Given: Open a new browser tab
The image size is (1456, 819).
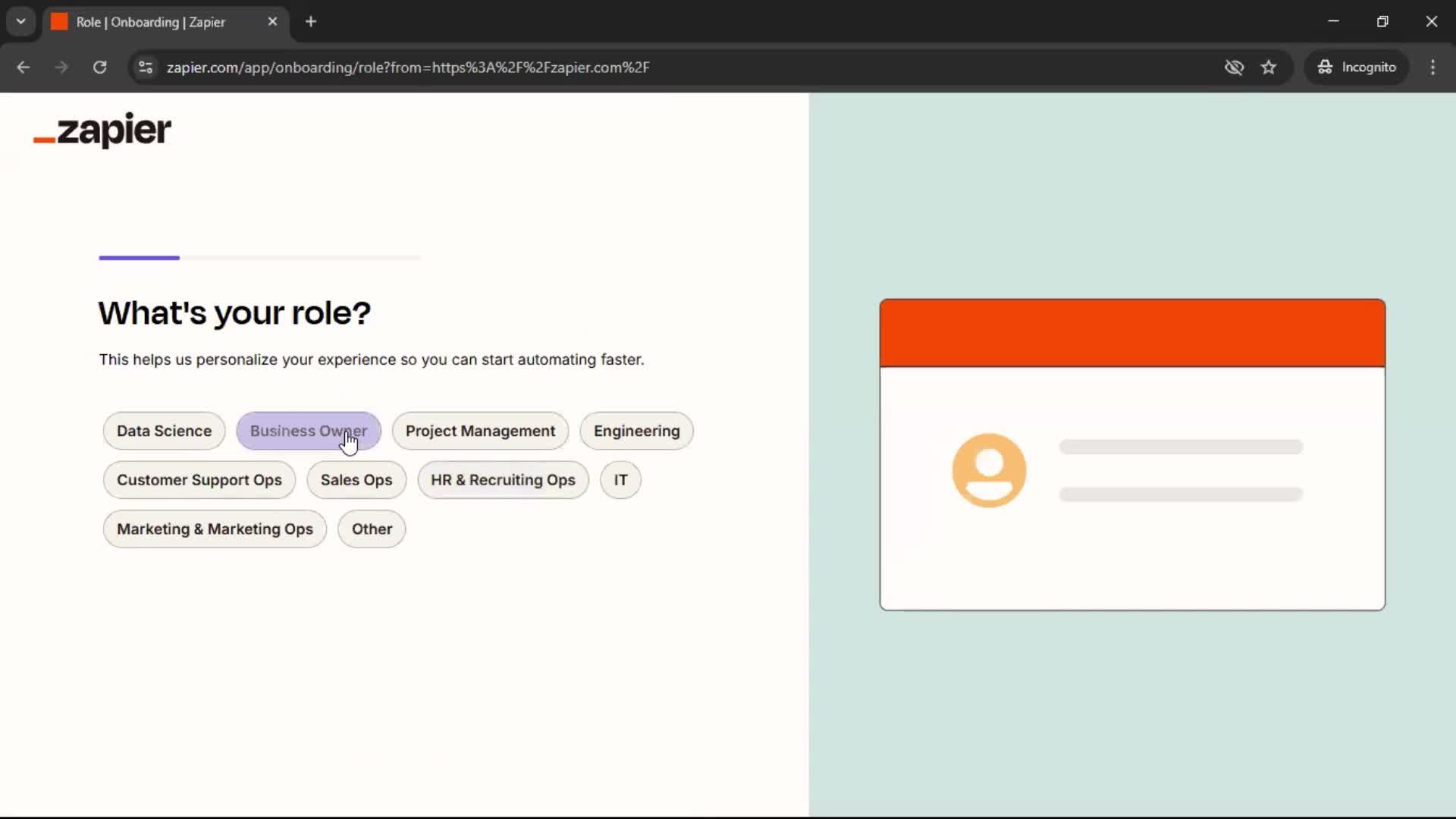Looking at the screenshot, I should pyautogui.click(x=311, y=21).
